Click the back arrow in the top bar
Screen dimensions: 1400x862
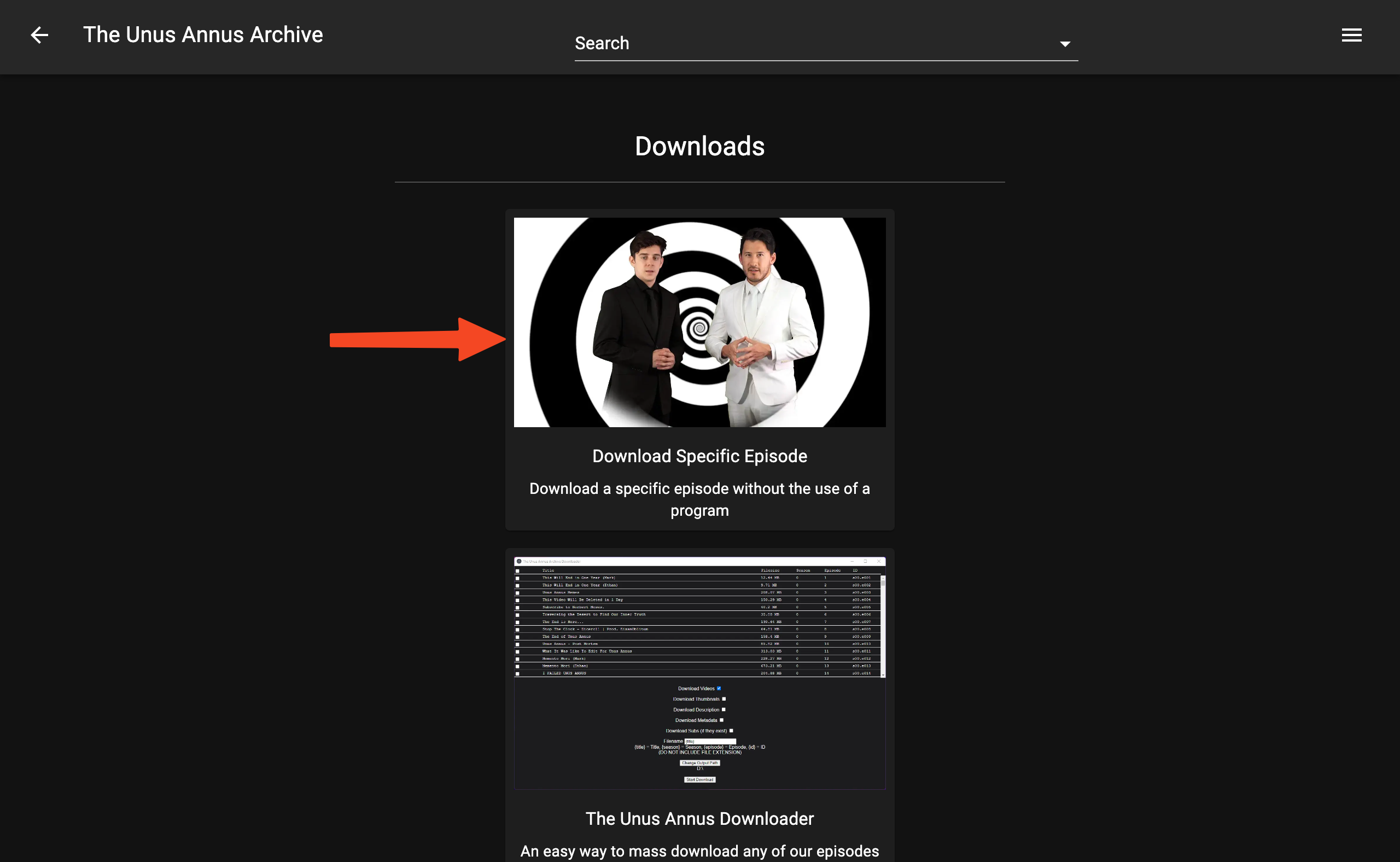point(40,36)
